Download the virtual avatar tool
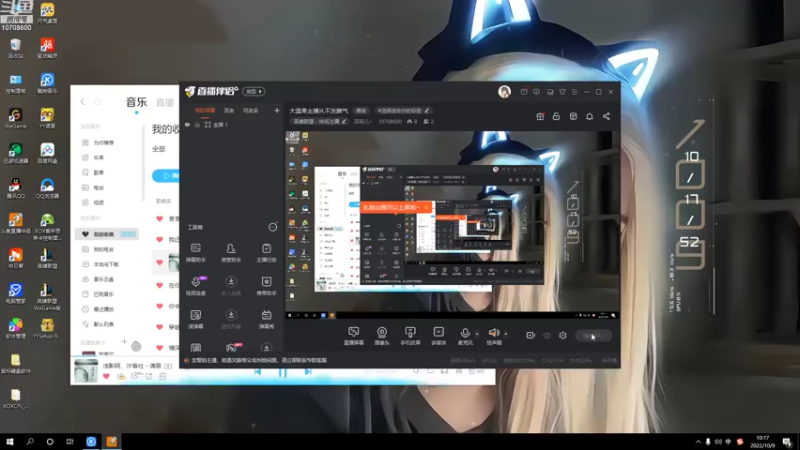Screen dimensions: 800x450 coord(231,319)
